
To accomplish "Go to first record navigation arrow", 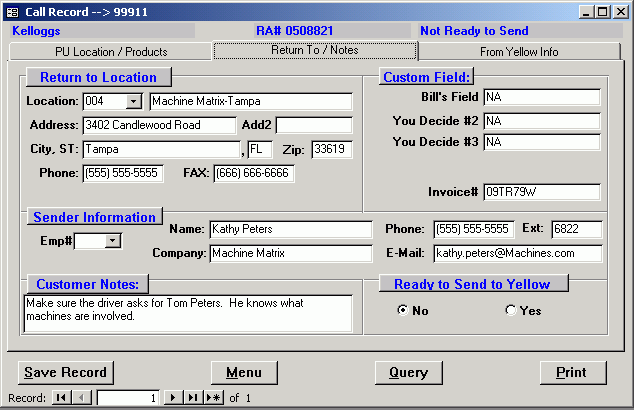I will click(61, 398).
